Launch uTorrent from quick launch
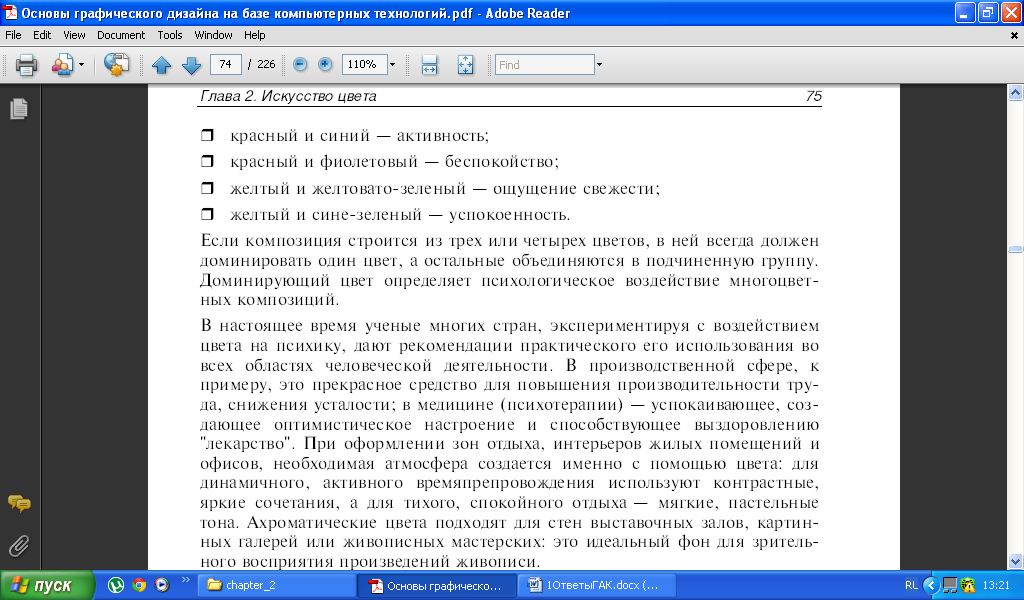This screenshot has height=600, width=1024. pos(116,585)
